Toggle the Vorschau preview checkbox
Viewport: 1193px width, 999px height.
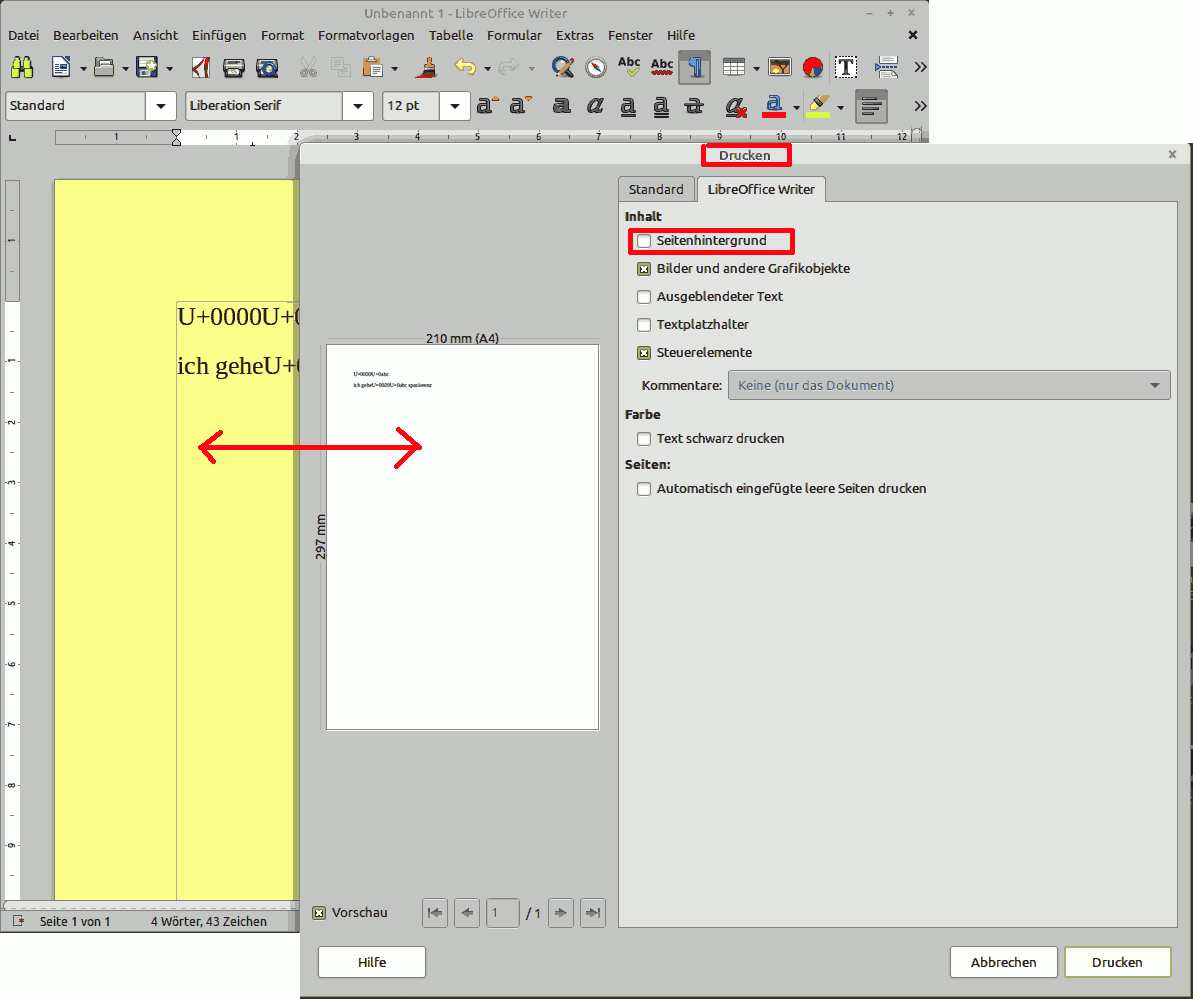click(x=320, y=913)
